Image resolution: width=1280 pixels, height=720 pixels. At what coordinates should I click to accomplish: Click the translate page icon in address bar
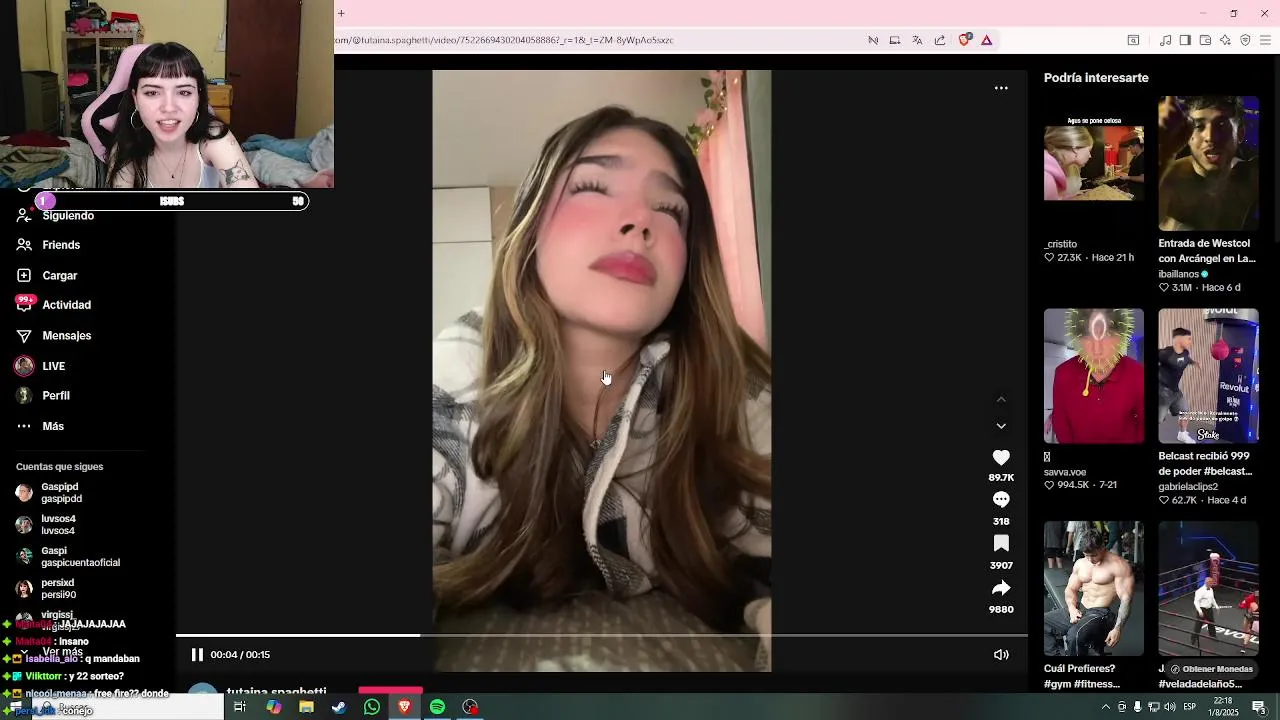click(x=917, y=40)
